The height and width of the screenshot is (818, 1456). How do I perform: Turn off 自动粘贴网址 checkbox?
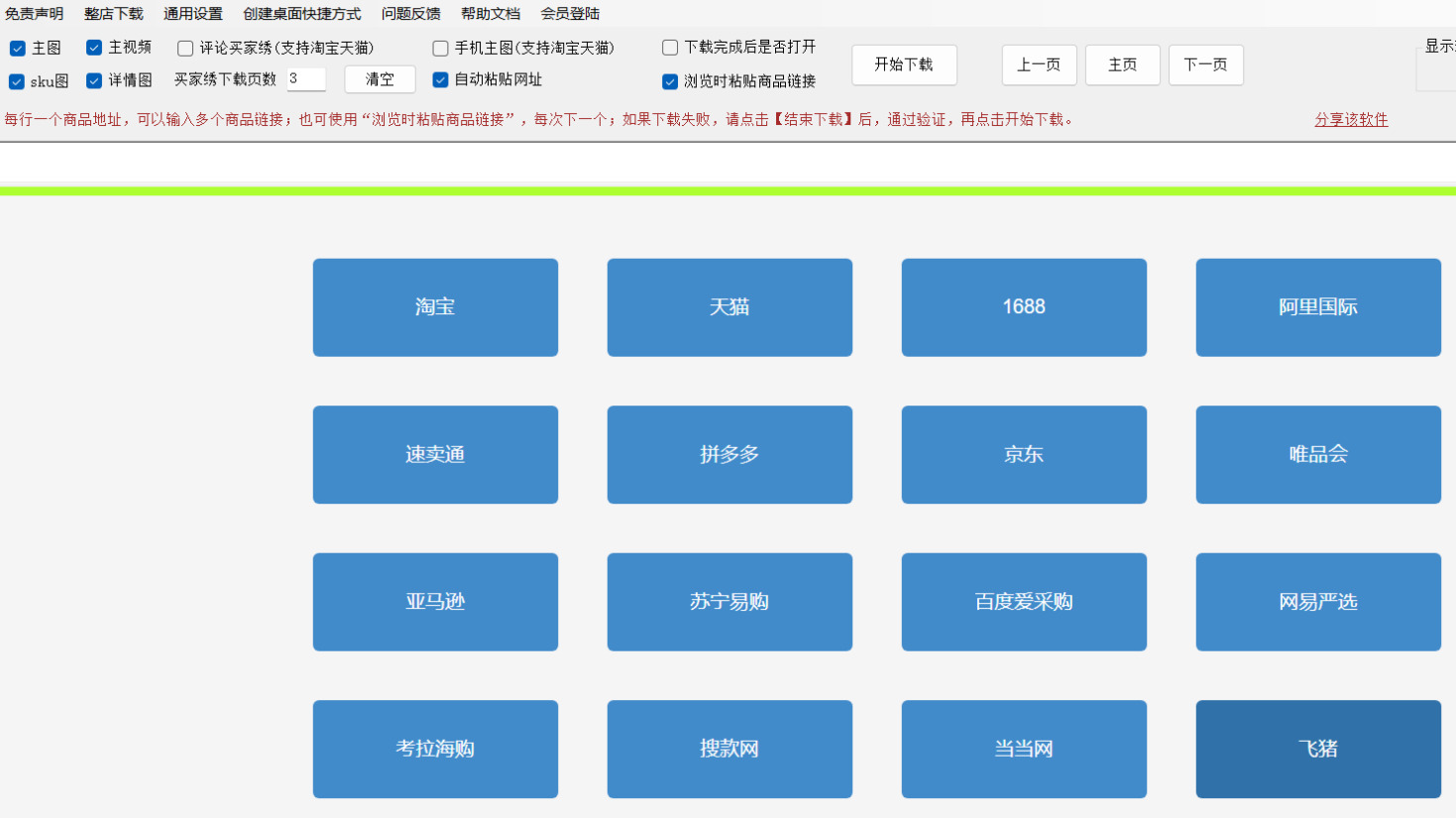tap(441, 80)
